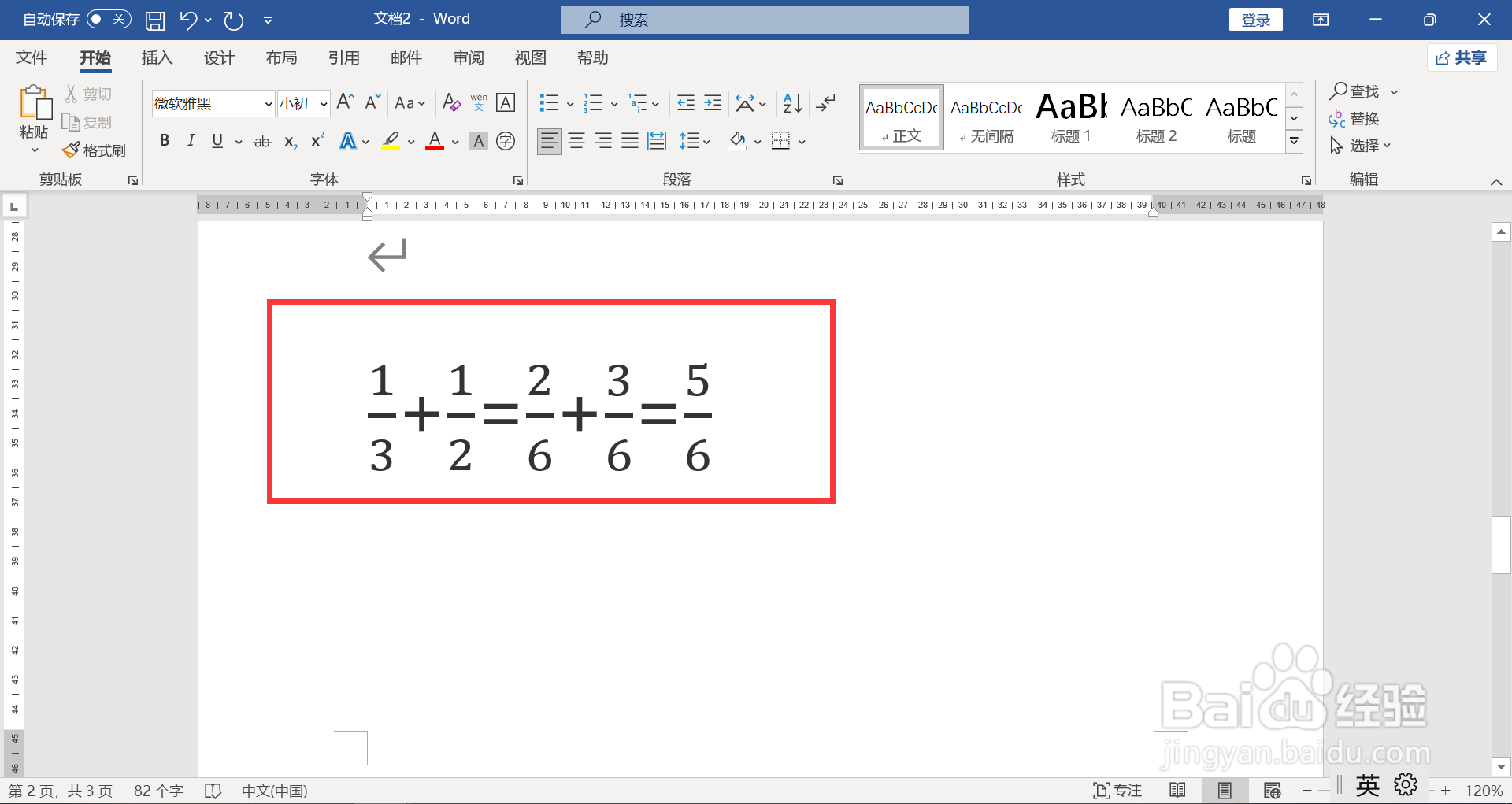Open the 插入 ribbon tab
Screen dimensions: 1512x804
tap(157, 57)
